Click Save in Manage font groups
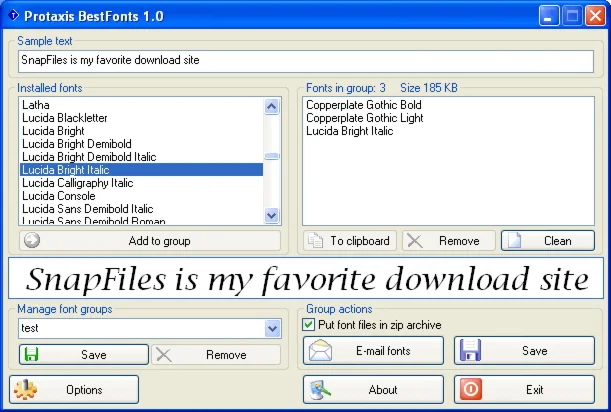Image resolution: width=611 pixels, height=412 pixels. point(84,354)
